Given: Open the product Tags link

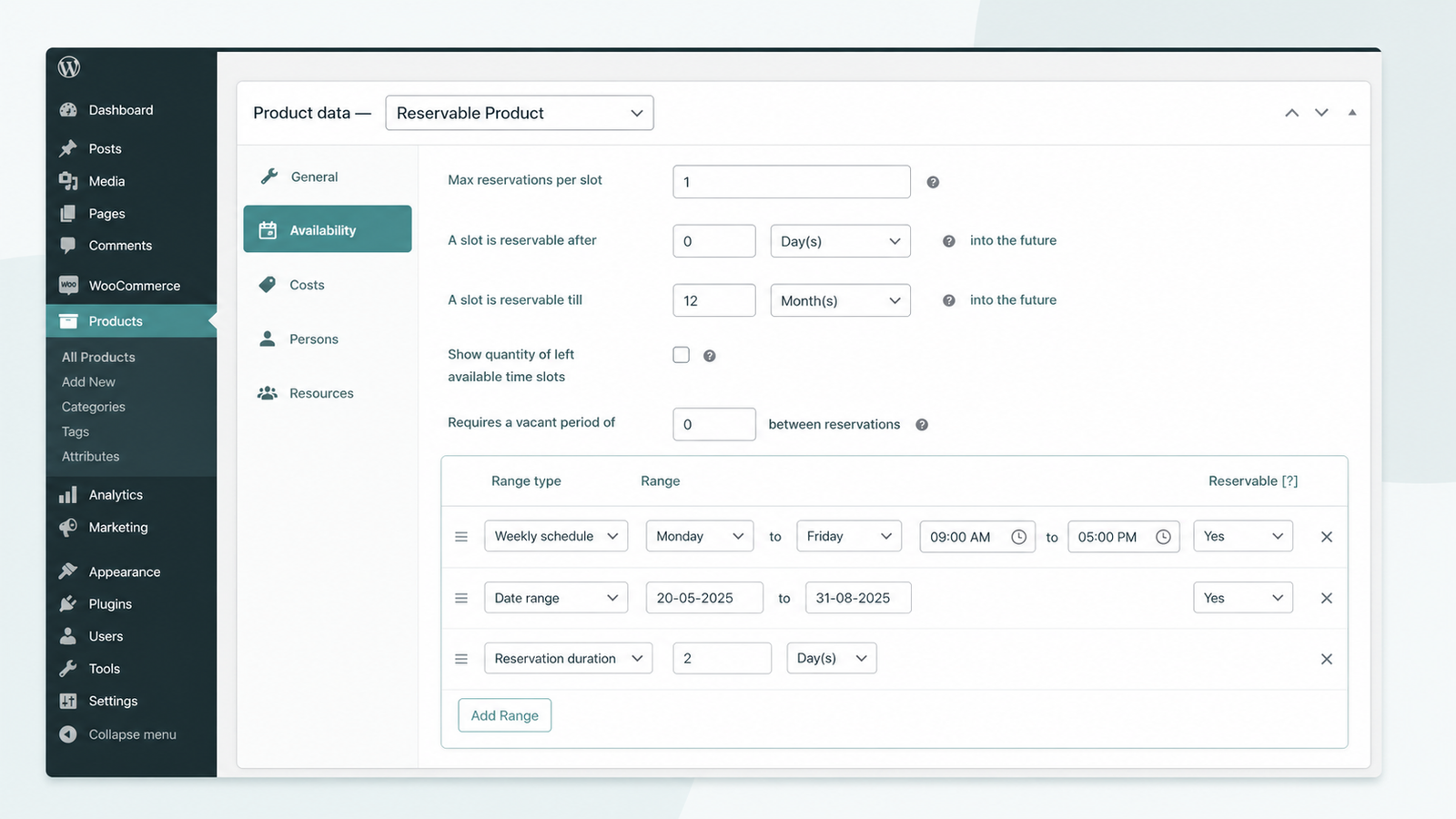Looking at the screenshot, I should pos(76,431).
